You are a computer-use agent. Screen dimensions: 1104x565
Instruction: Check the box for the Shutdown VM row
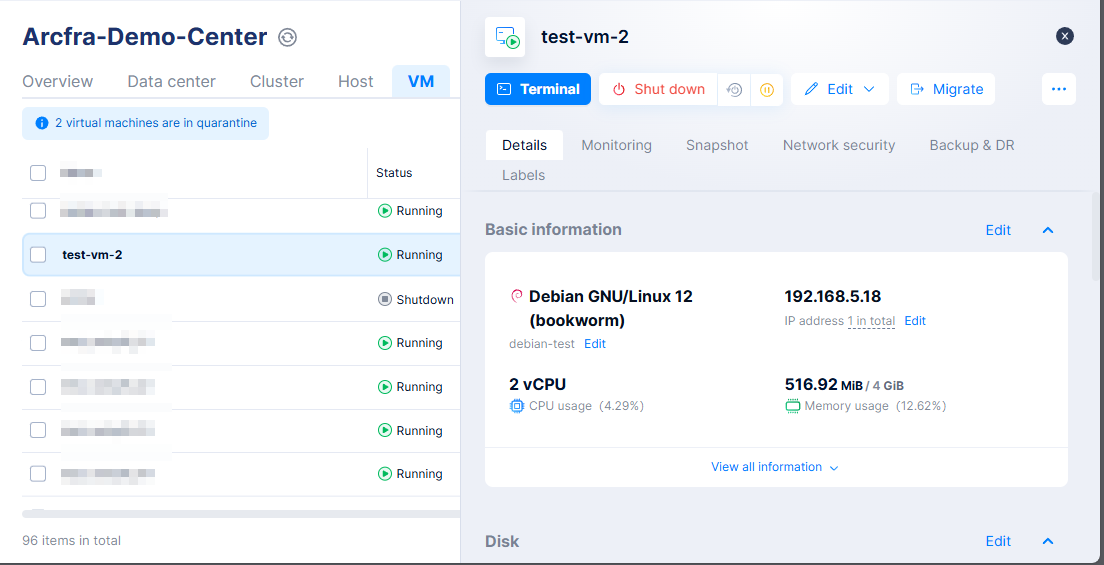tap(38, 299)
